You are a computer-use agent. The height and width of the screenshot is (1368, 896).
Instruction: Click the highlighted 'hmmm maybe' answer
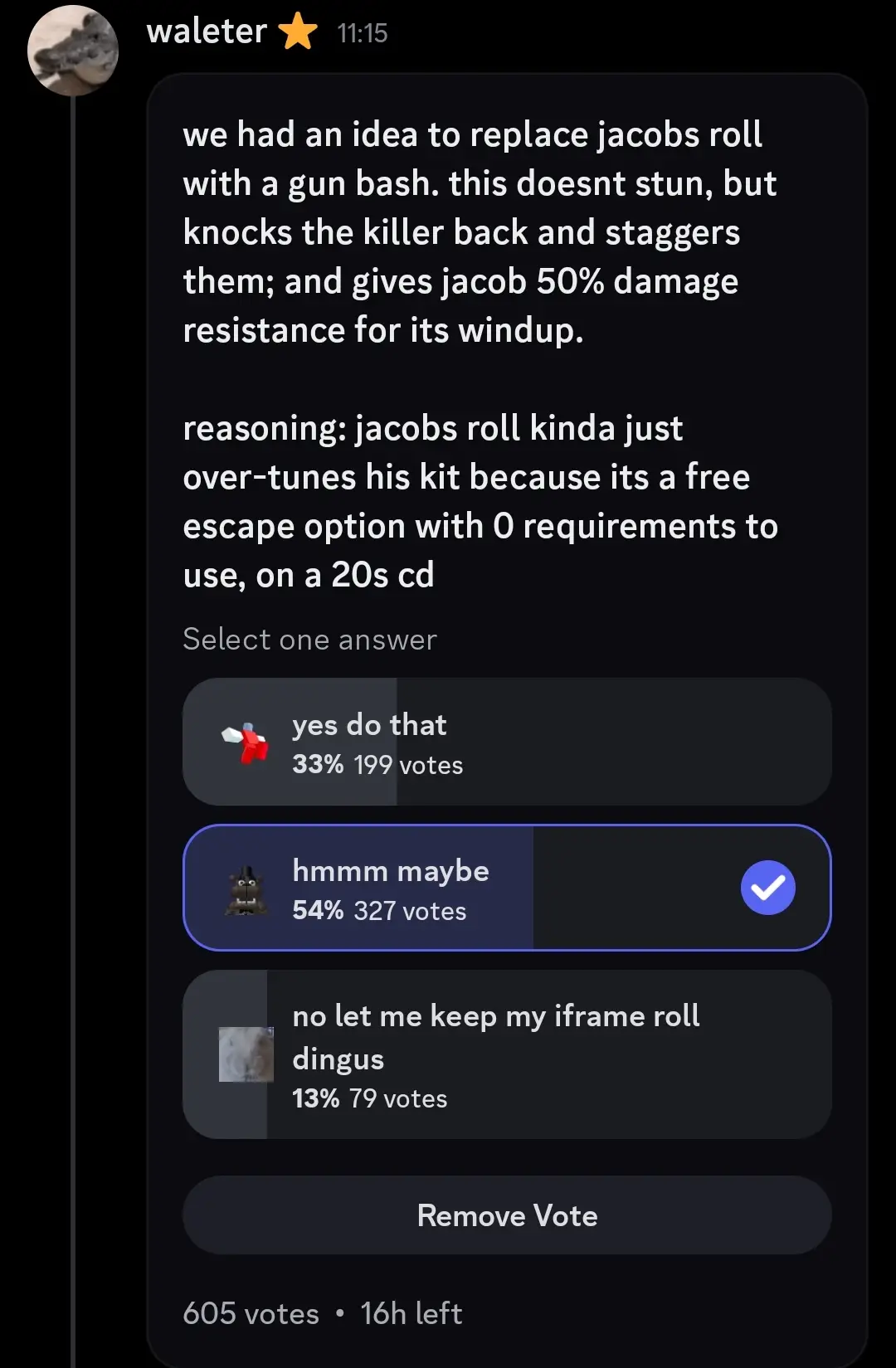[507, 887]
